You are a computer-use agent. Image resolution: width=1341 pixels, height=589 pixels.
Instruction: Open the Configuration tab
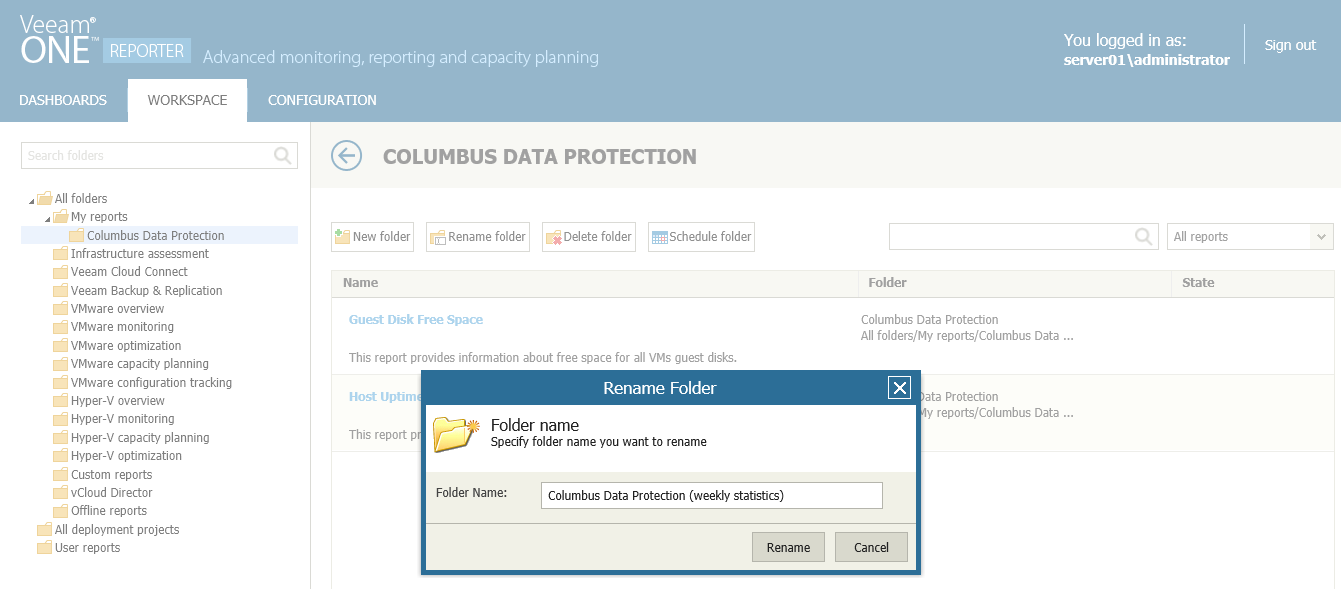(x=322, y=100)
